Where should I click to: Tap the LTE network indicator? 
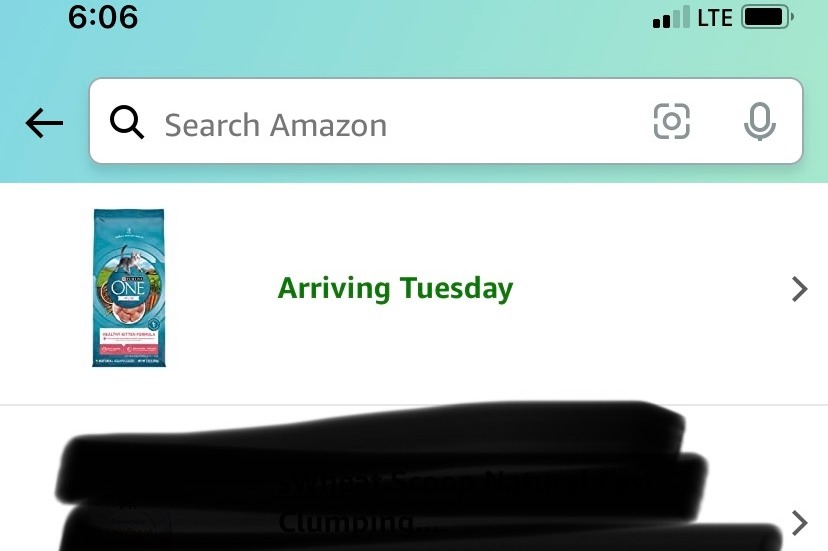click(x=715, y=18)
